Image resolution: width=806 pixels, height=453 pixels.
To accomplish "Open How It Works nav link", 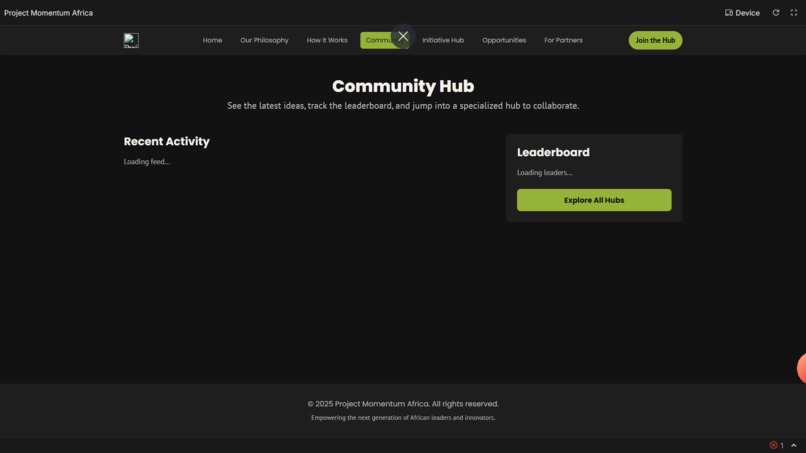I will click(327, 40).
